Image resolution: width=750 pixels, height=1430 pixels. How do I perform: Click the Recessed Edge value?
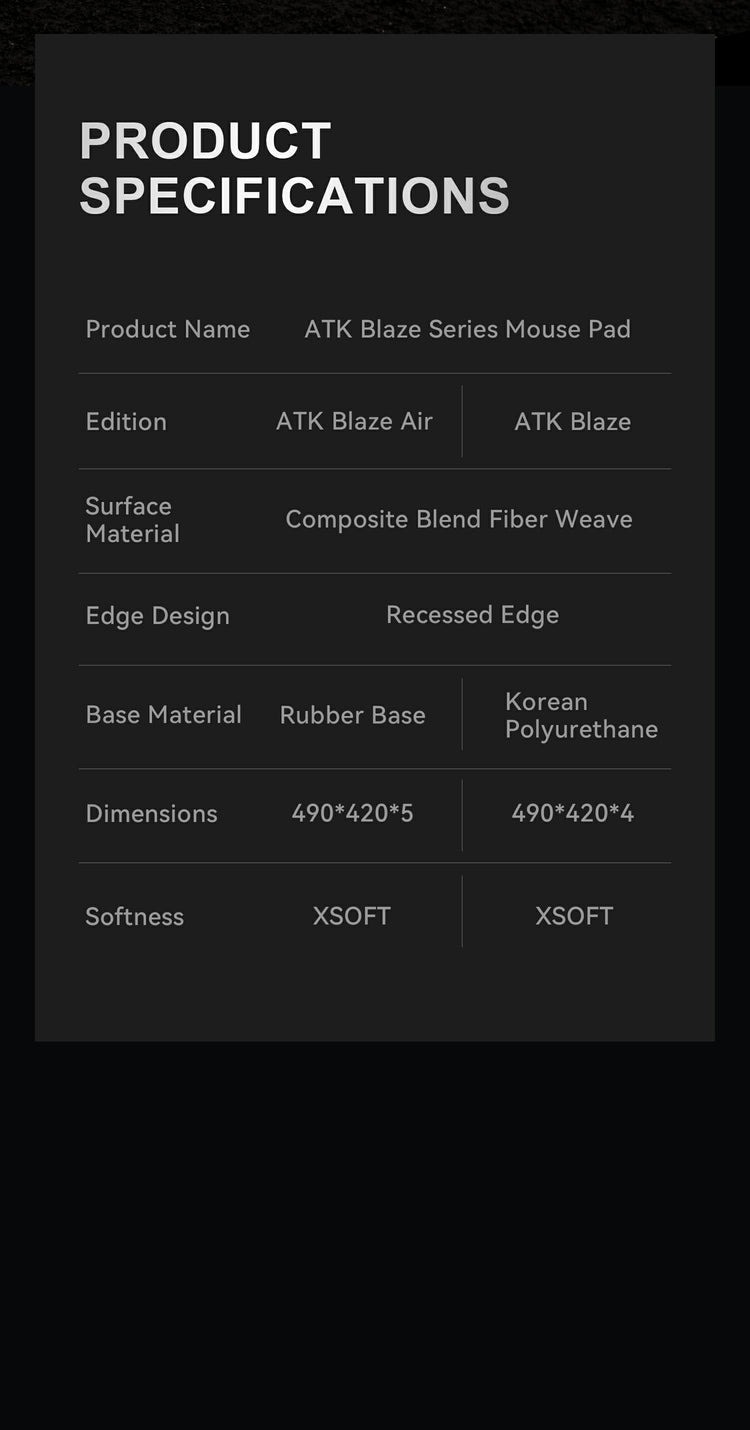pos(472,614)
